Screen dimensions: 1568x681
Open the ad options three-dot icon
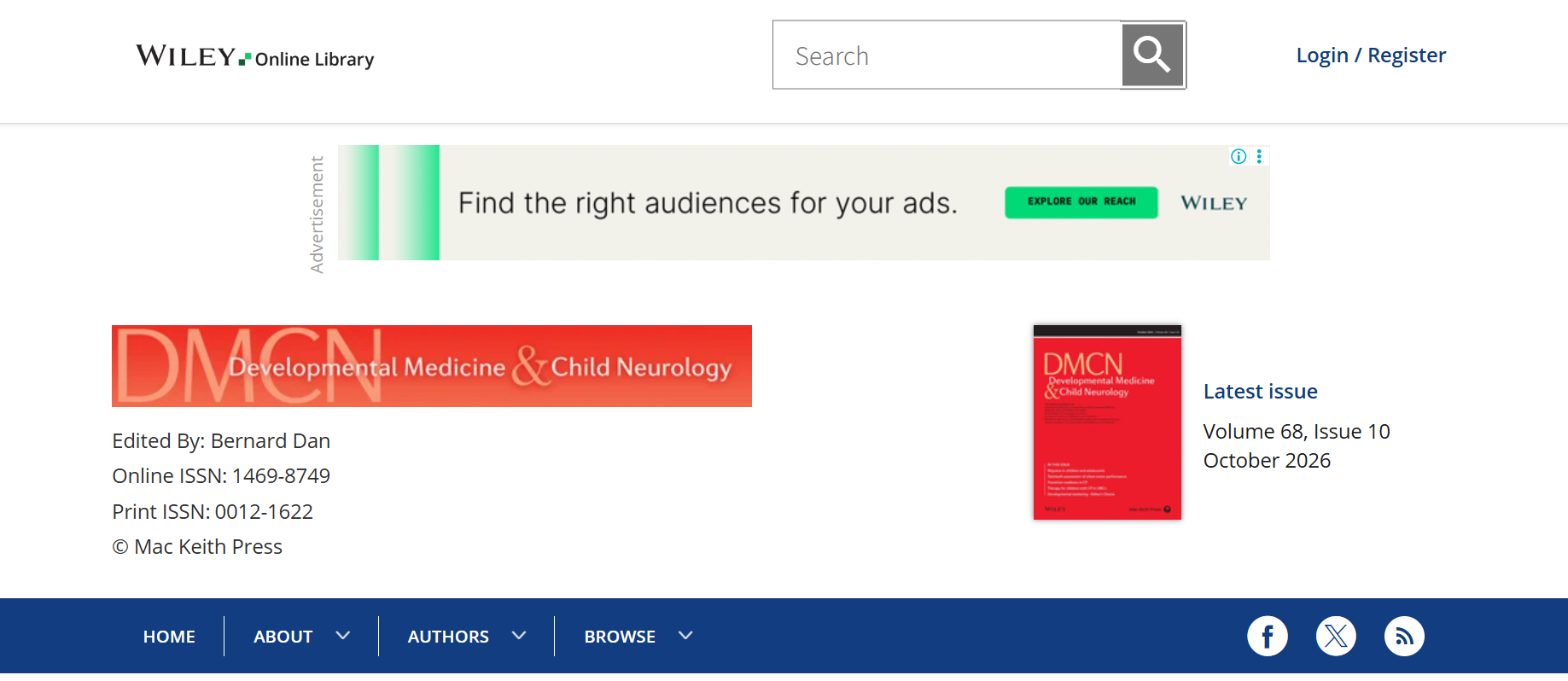pos(1259,156)
